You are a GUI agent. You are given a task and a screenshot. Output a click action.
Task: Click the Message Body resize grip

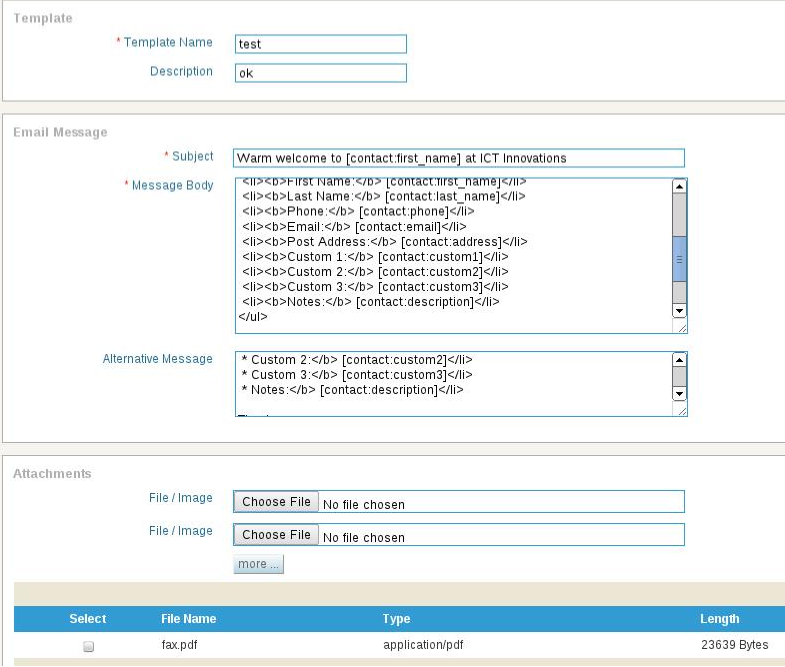tap(681, 327)
